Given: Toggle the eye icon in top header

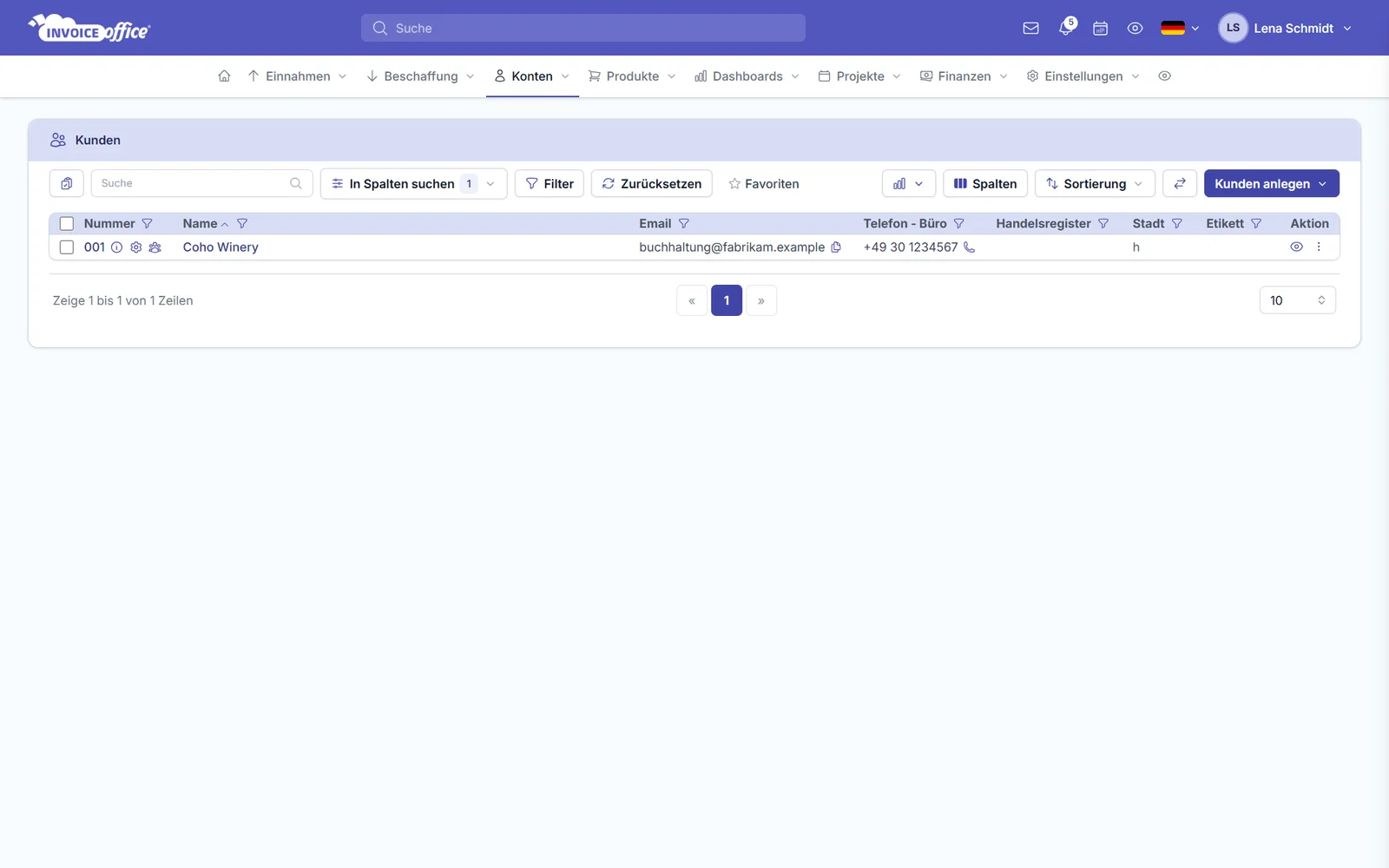Looking at the screenshot, I should 1135,28.
